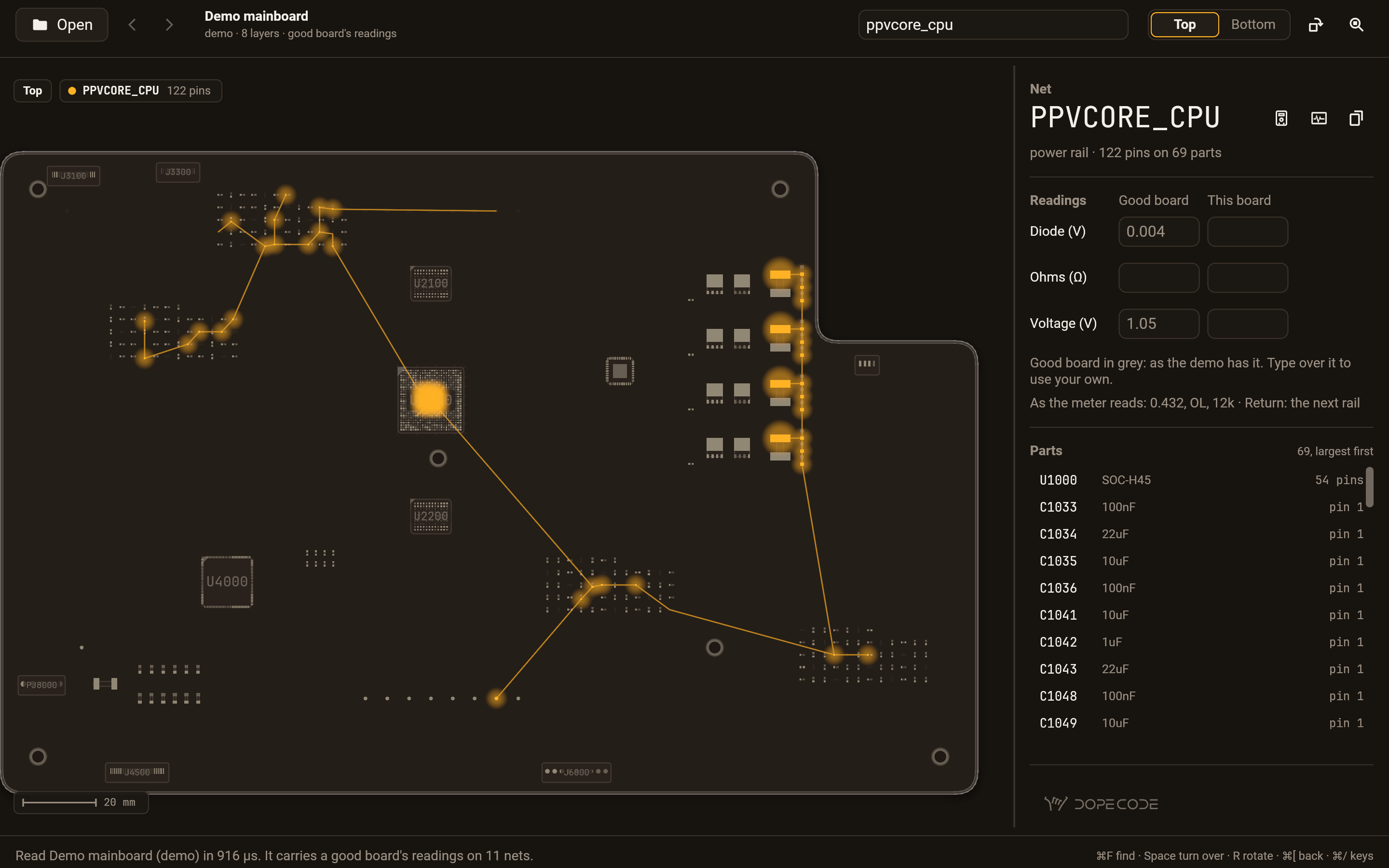1389x868 pixels.
Task: Click the Parts list scrollbar thumb
Action: 1370,487
